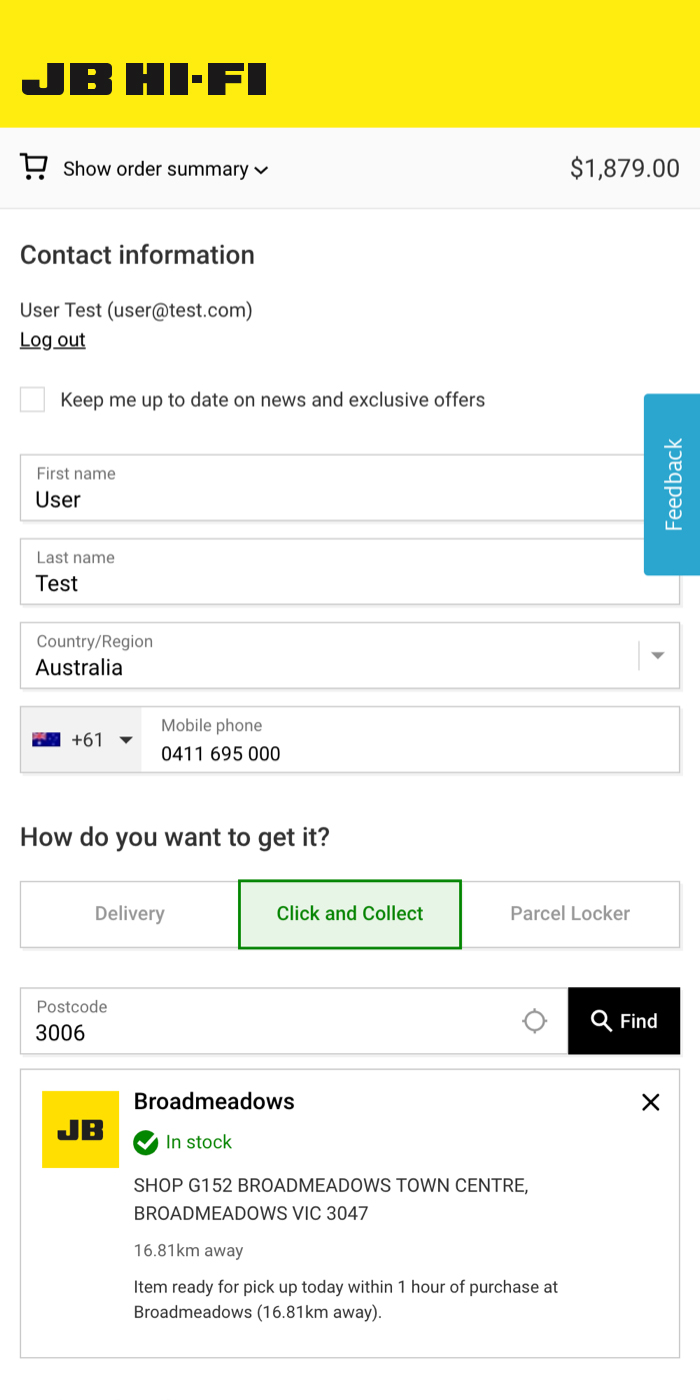Open the Feedback side tab

tap(672, 484)
